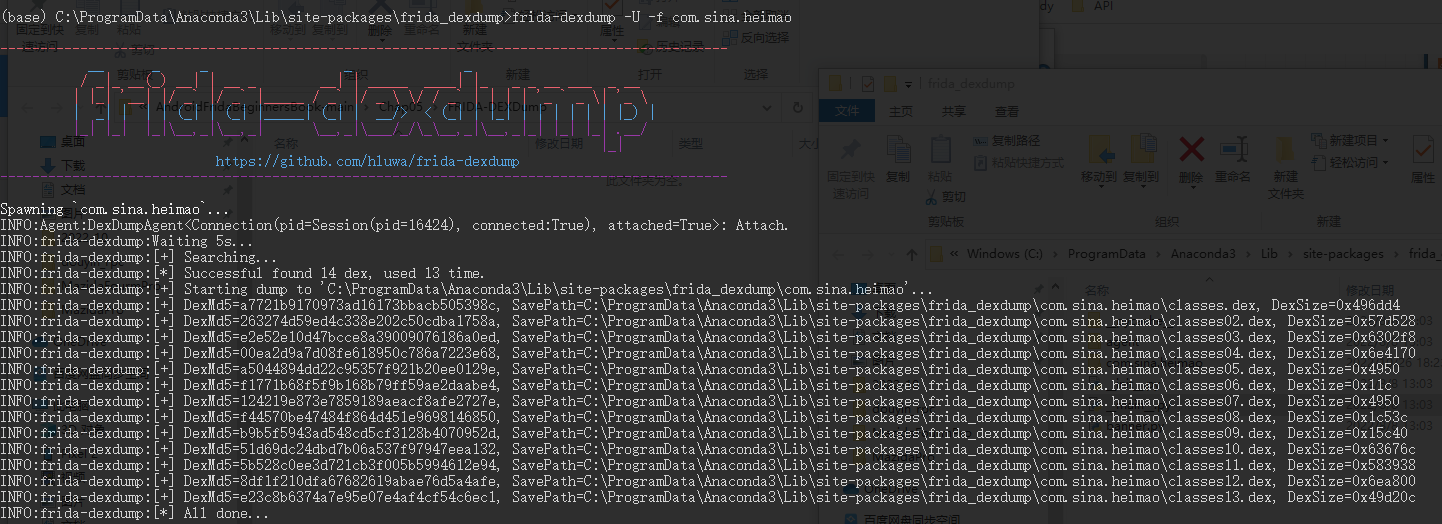Open 文件 tab in frida_dexdump Explorer window
This screenshot has width=1442, height=524.
[848, 111]
